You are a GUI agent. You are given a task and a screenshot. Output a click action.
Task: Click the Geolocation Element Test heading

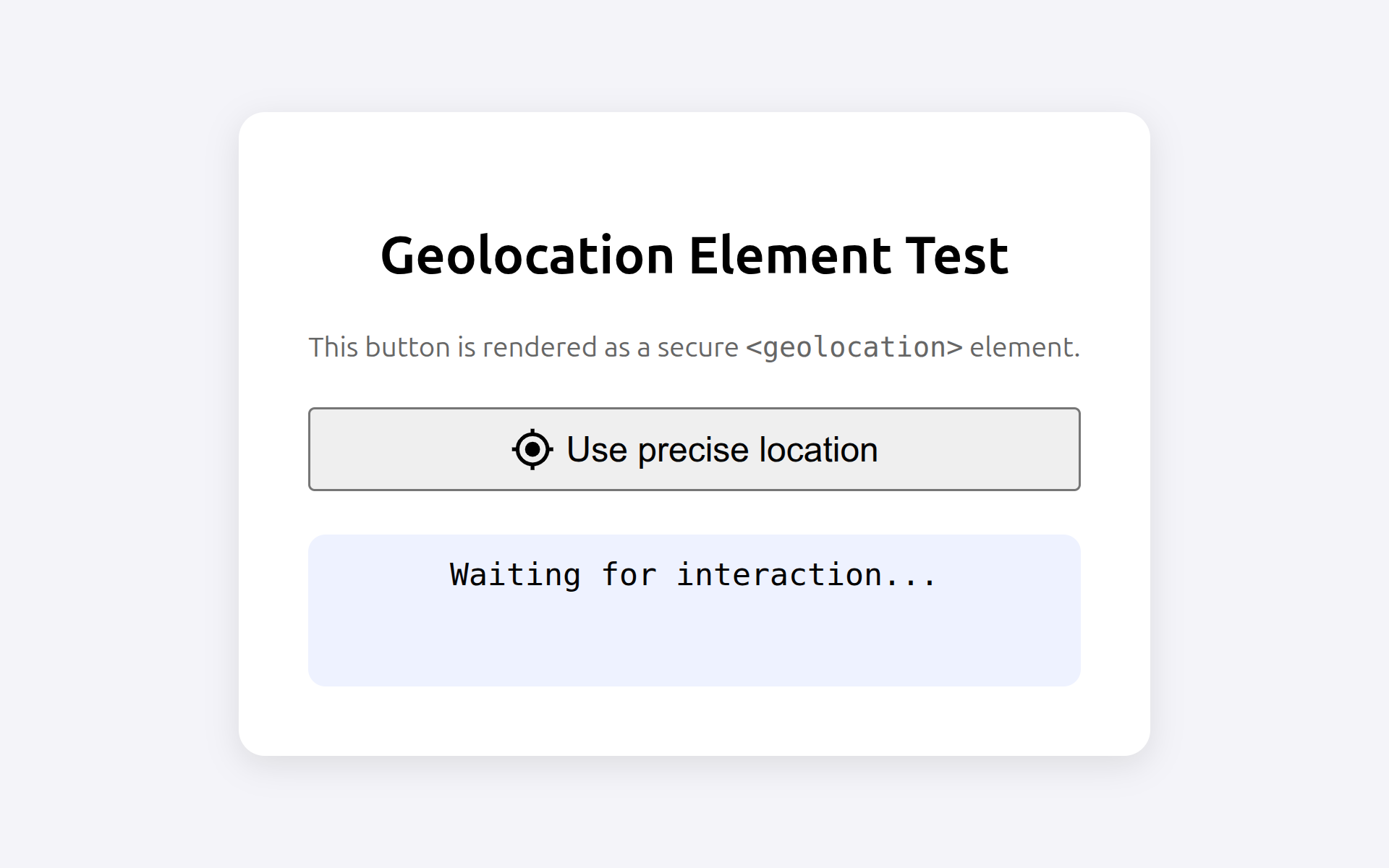pos(693,255)
